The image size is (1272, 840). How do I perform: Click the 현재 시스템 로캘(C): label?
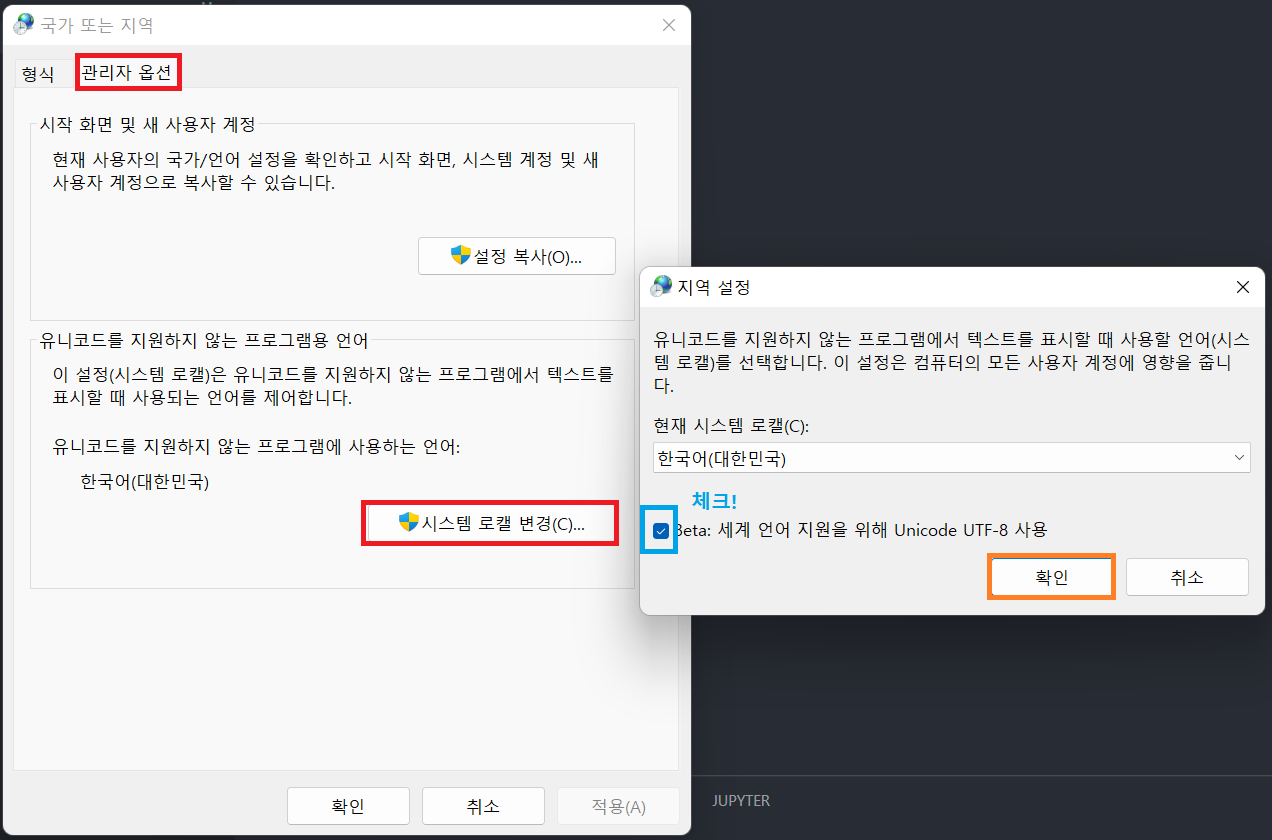pyautogui.click(x=731, y=426)
